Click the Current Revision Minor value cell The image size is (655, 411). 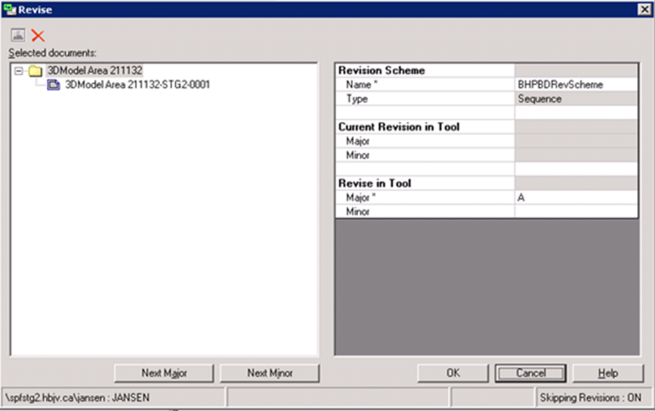(575, 155)
